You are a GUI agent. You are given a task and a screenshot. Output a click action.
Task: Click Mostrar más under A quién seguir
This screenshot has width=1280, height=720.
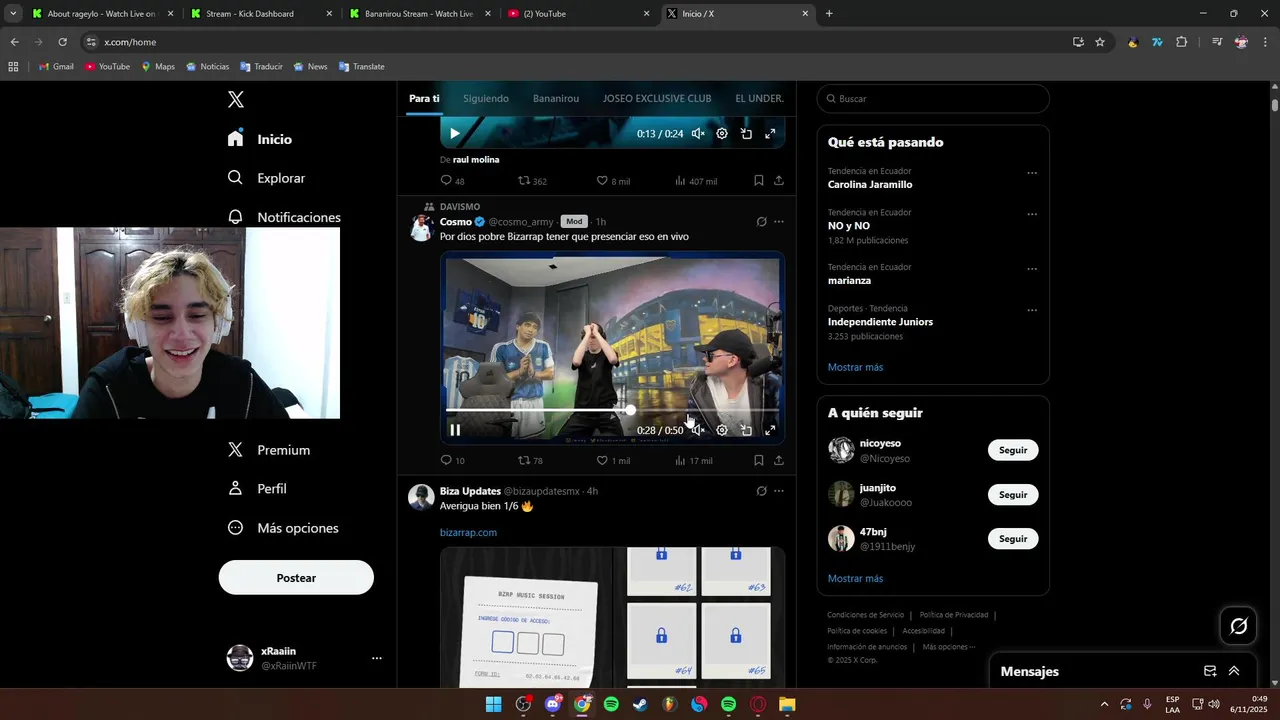coord(855,578)
